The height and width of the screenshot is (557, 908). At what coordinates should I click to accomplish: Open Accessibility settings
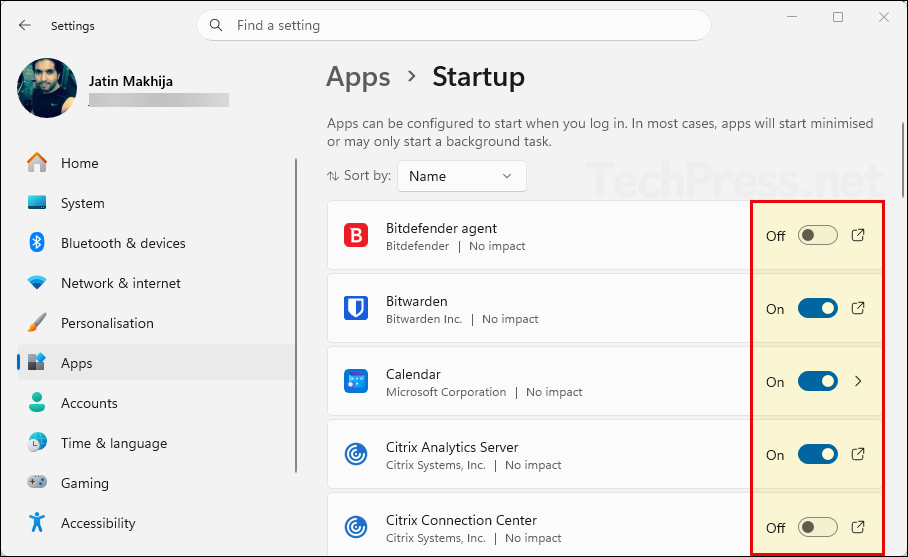pyautogui.click(x=156, y=523)
